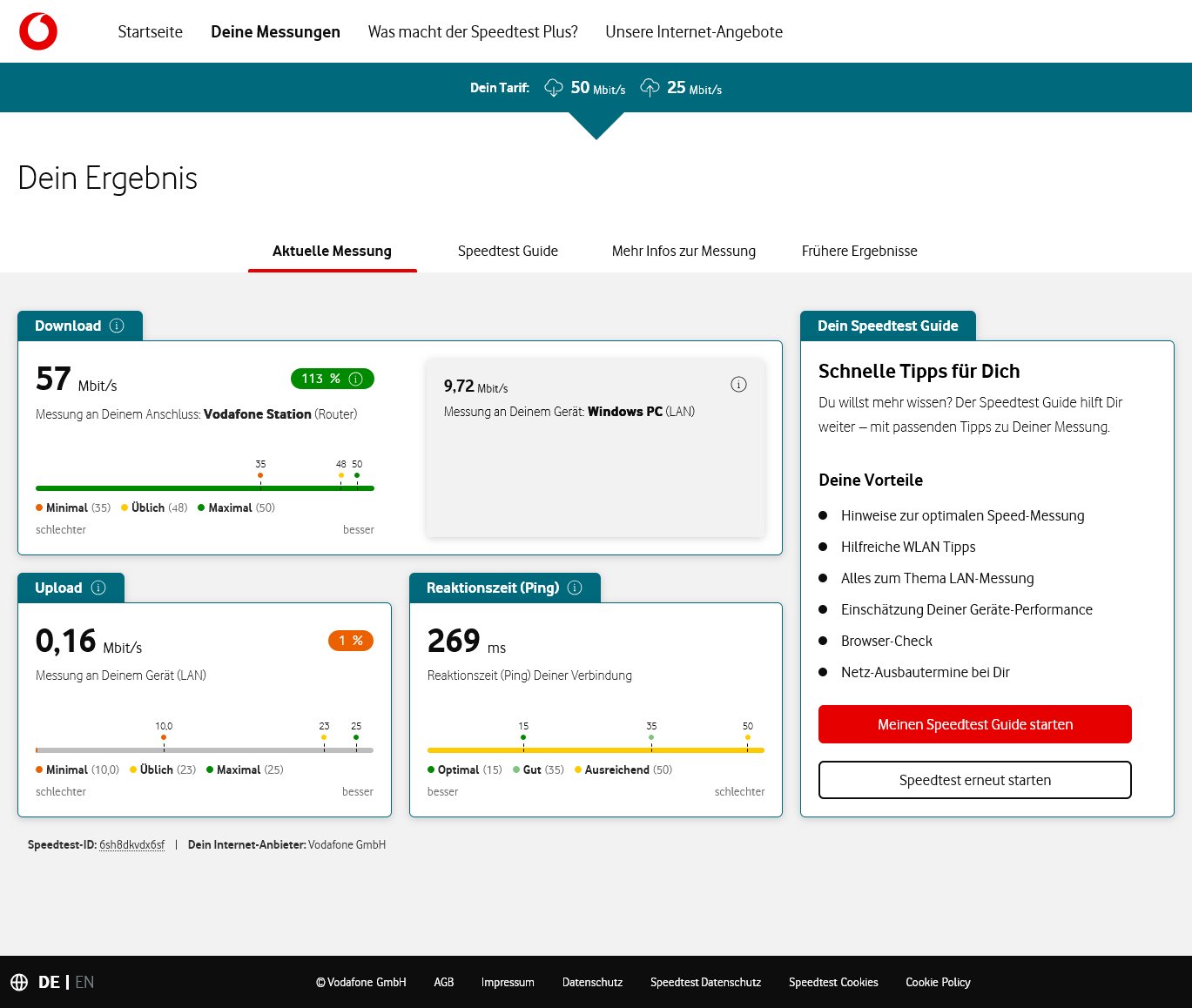This screenshot has width=1192, height=1008.
Task: Click the upload cloud icon in tariff bar
Action: click(650, 87)
